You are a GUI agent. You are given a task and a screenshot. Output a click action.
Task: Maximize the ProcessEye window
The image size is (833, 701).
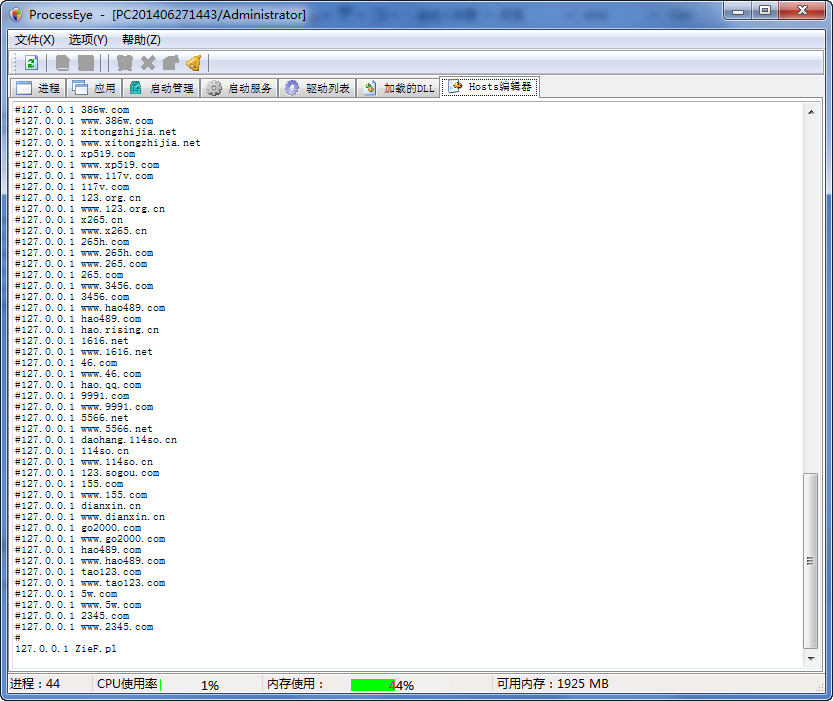(765, 11)
